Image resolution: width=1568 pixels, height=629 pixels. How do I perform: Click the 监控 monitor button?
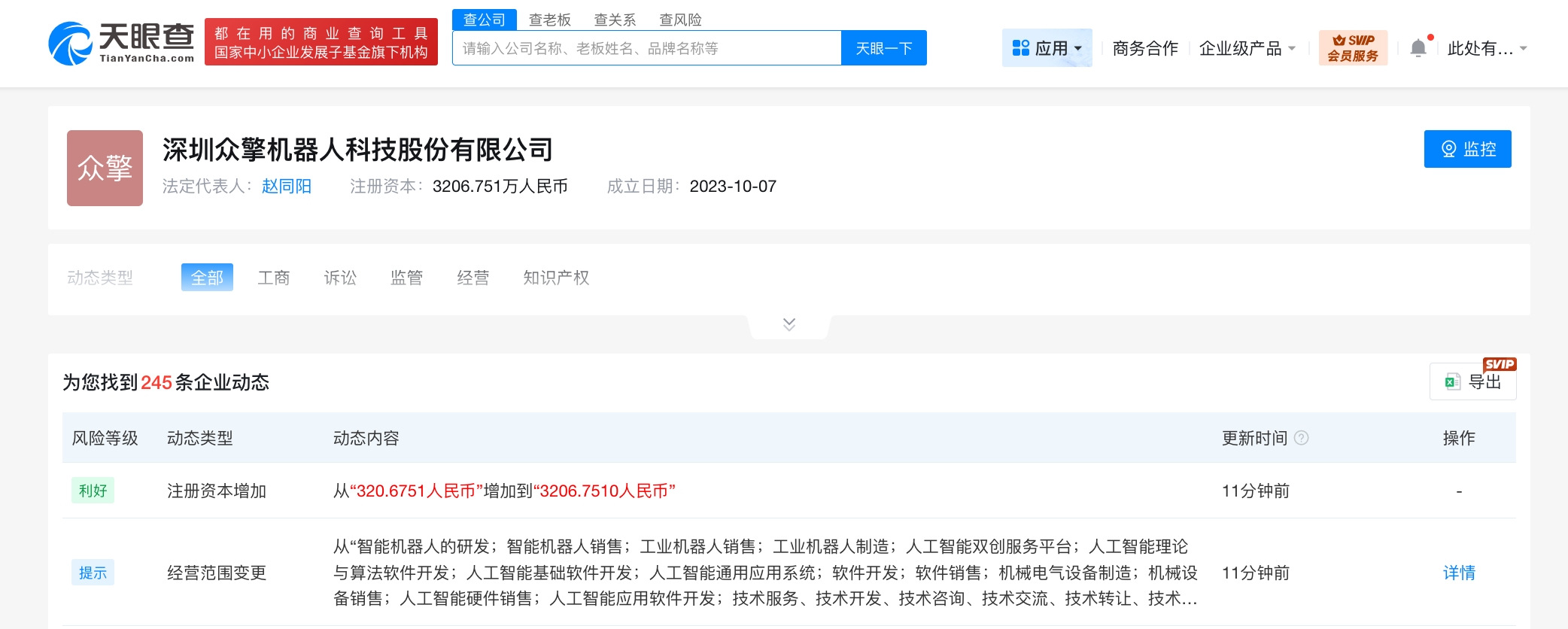coord(1468,149)
